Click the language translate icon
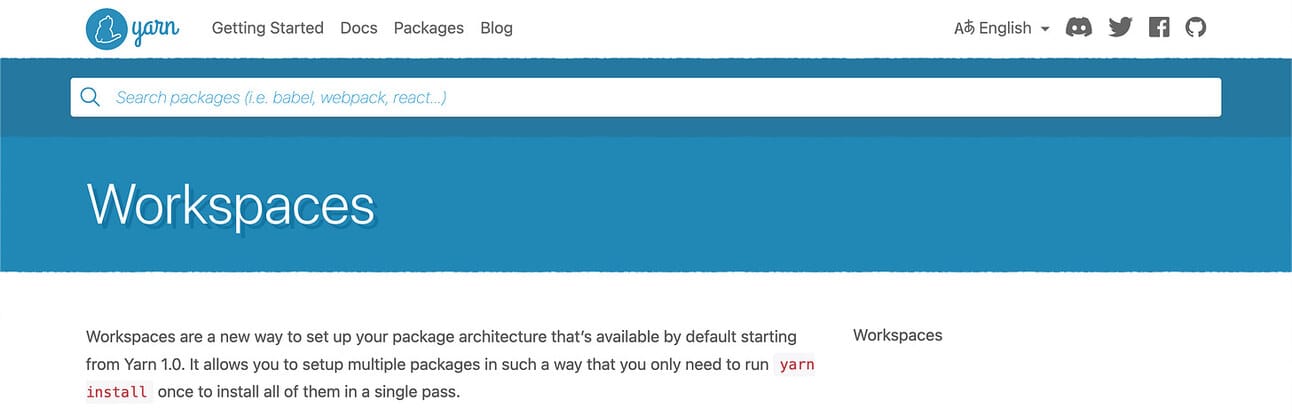Image resolution: width=1292 pixels, height=416 pixels. coord(964,28)
